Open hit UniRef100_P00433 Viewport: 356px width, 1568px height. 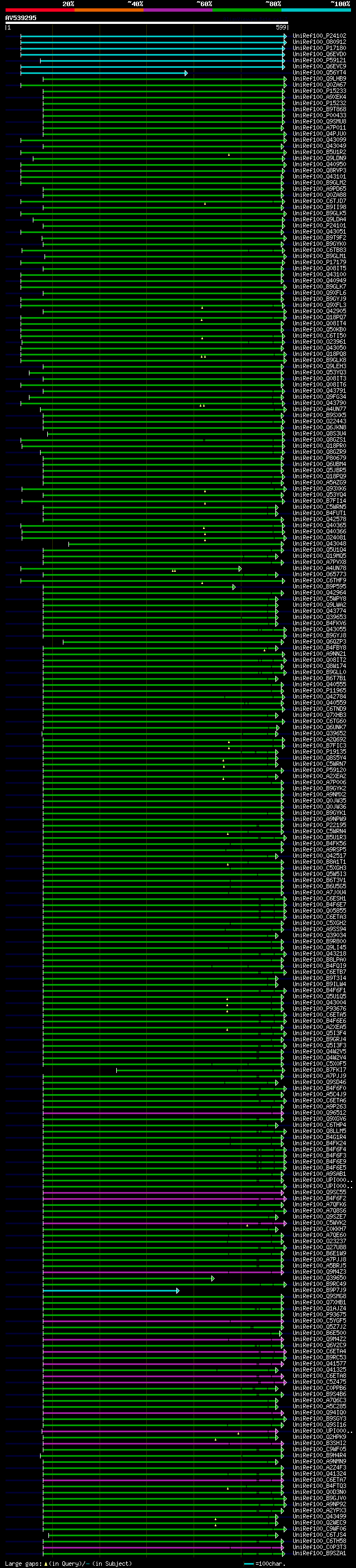[x=319, y=115]
